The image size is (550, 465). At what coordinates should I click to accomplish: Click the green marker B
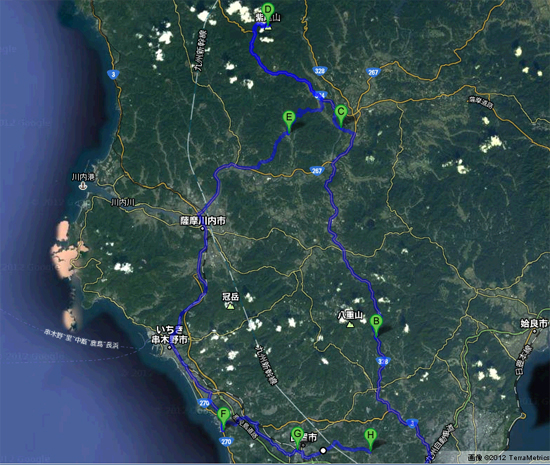pyautogui.click(x=376, y=324)
